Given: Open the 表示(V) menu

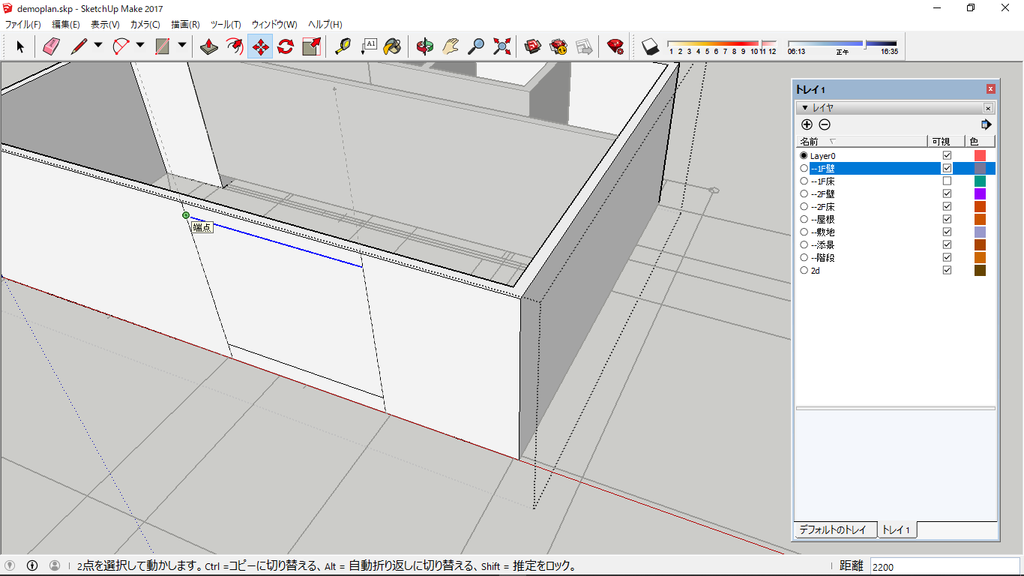Looking at the screenshot, I should (105, 24).
